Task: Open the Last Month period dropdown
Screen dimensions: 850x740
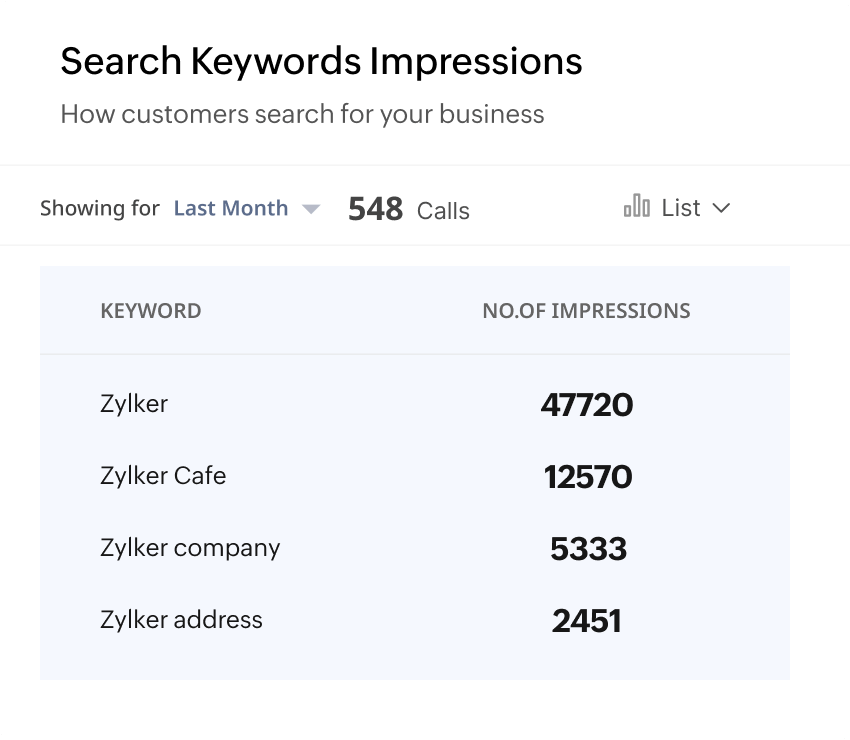Action: [x=231, y=208]
